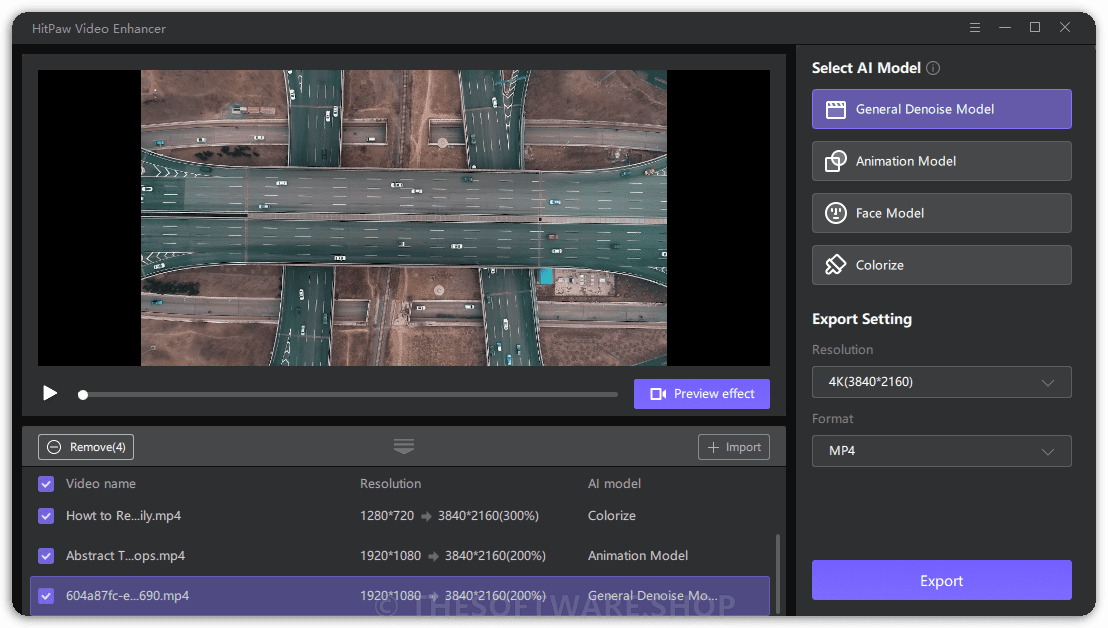Image resolution: width=1108 pixels, height=628 pixels.
Task: Click the AI model column header
Action: click(614, 484)
